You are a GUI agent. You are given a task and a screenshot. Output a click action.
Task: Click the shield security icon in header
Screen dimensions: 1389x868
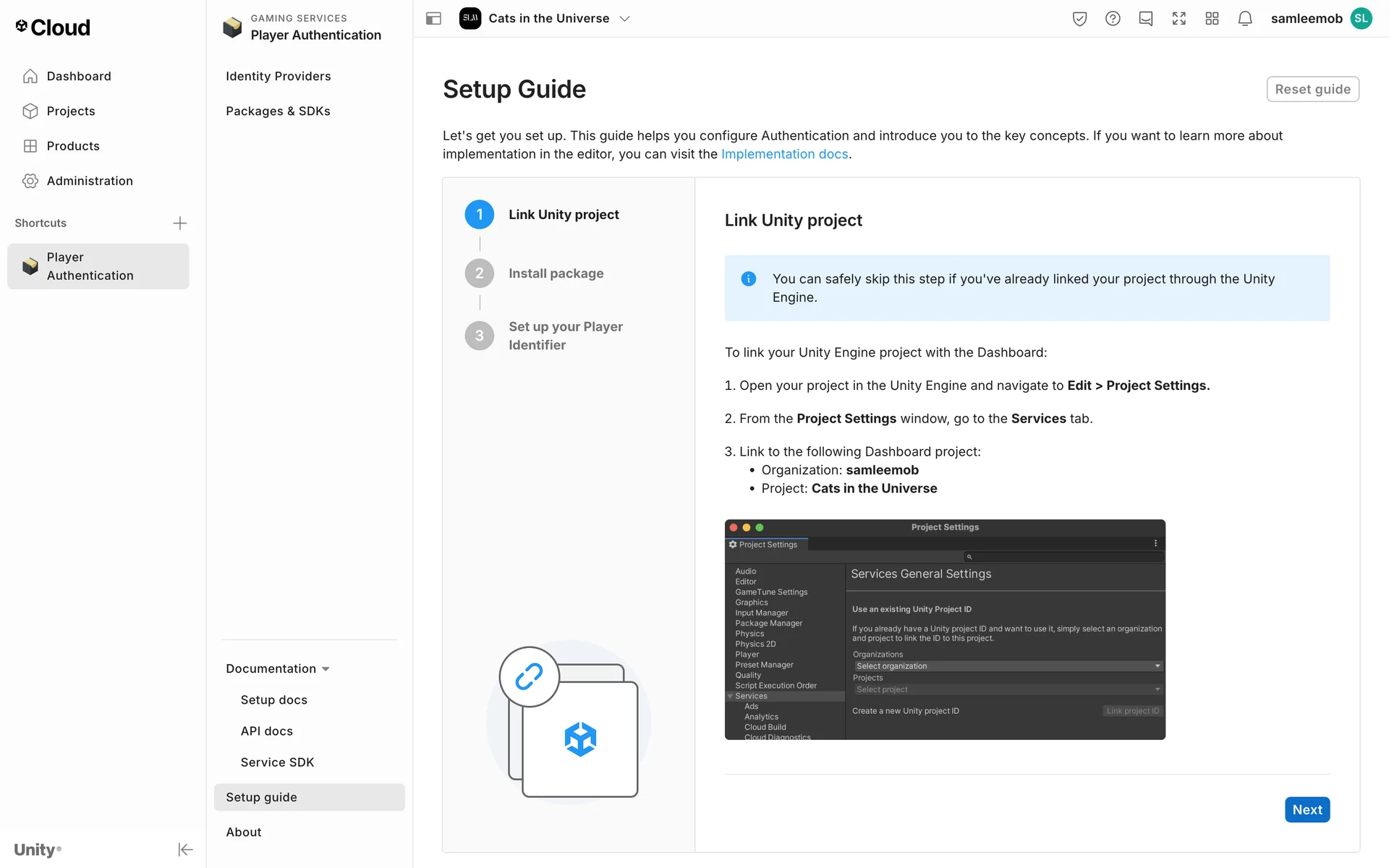(x=1079, y=19)
